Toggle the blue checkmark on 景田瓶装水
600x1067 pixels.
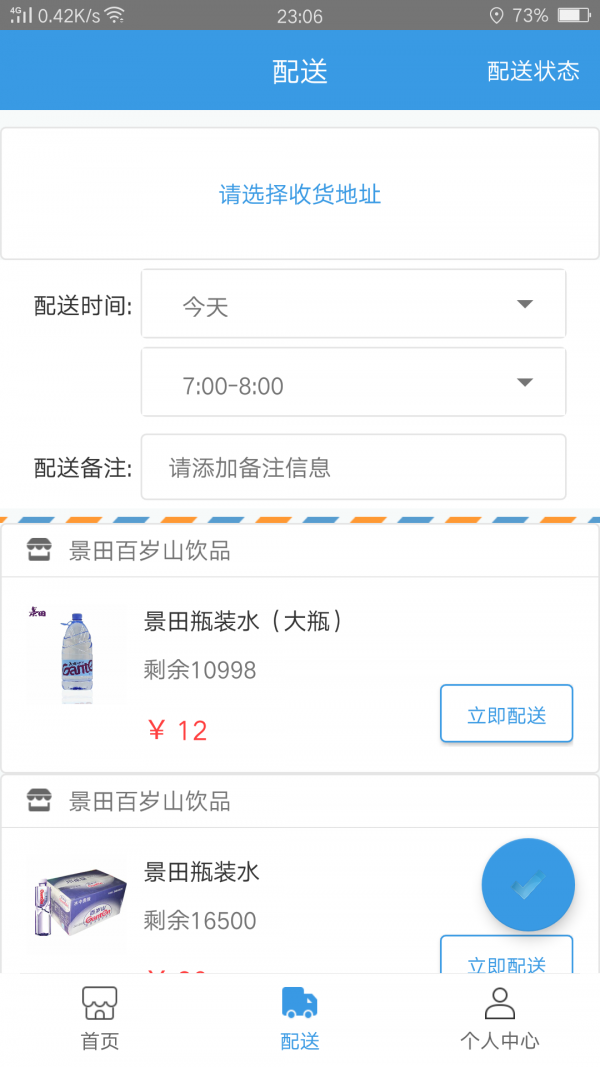(x=528, y=884)
